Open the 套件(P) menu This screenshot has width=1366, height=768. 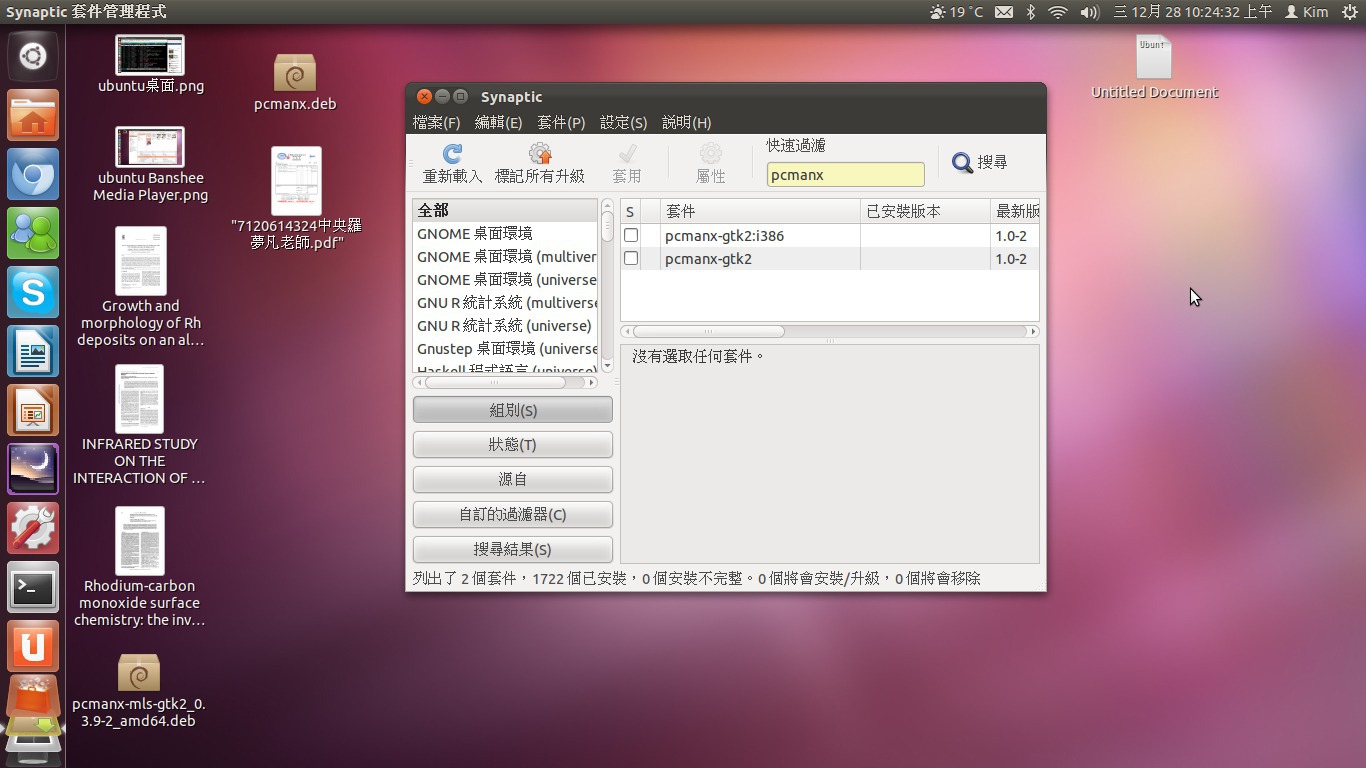561,122
